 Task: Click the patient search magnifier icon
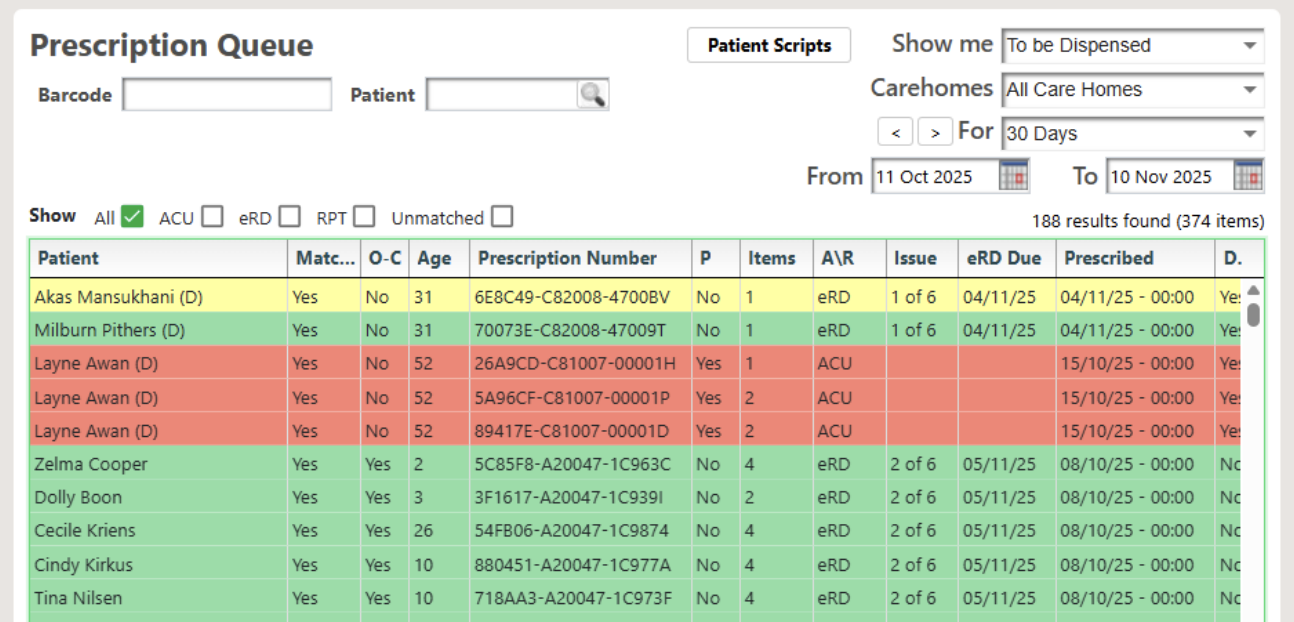[x=593, y=95]
